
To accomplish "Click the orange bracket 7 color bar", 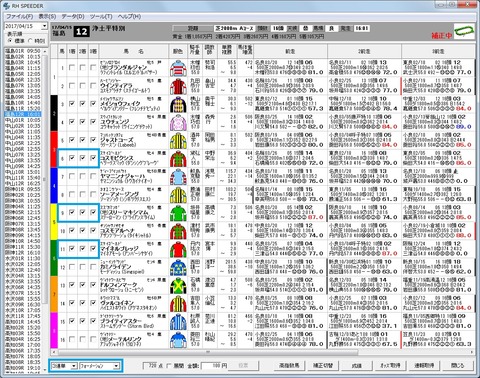I will [x=54, y=294].
